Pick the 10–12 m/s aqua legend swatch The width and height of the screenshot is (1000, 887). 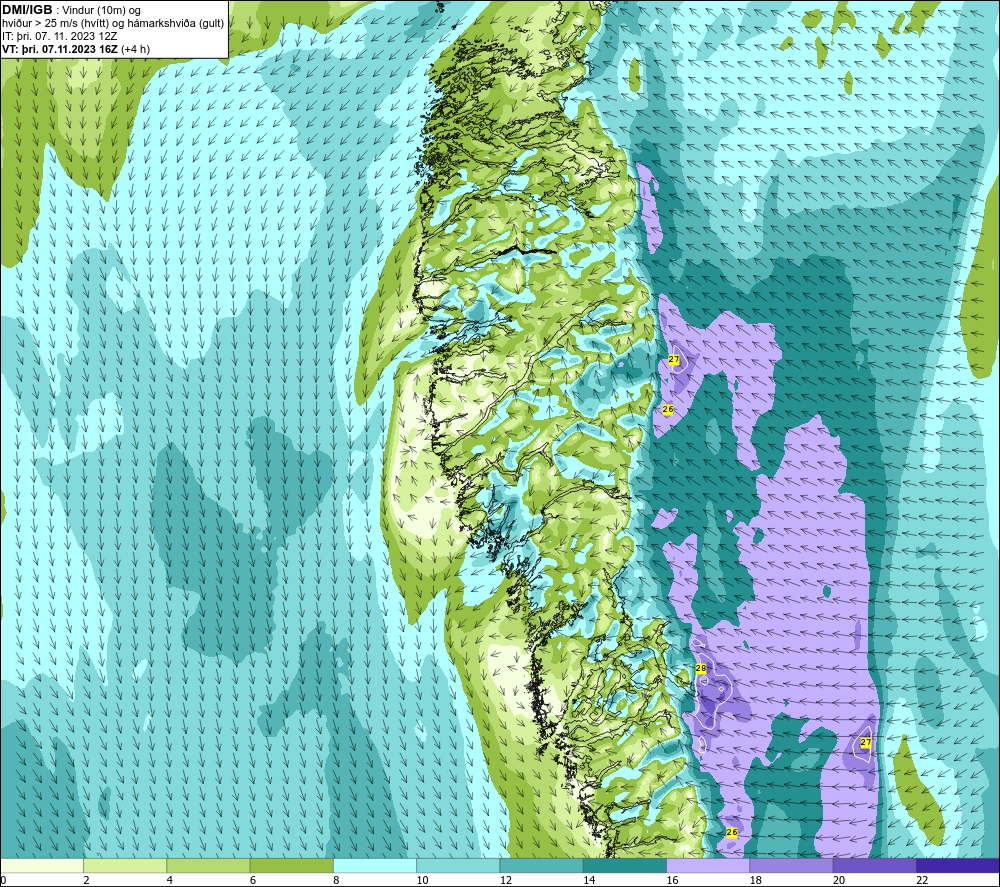click(x=458, y=865)
